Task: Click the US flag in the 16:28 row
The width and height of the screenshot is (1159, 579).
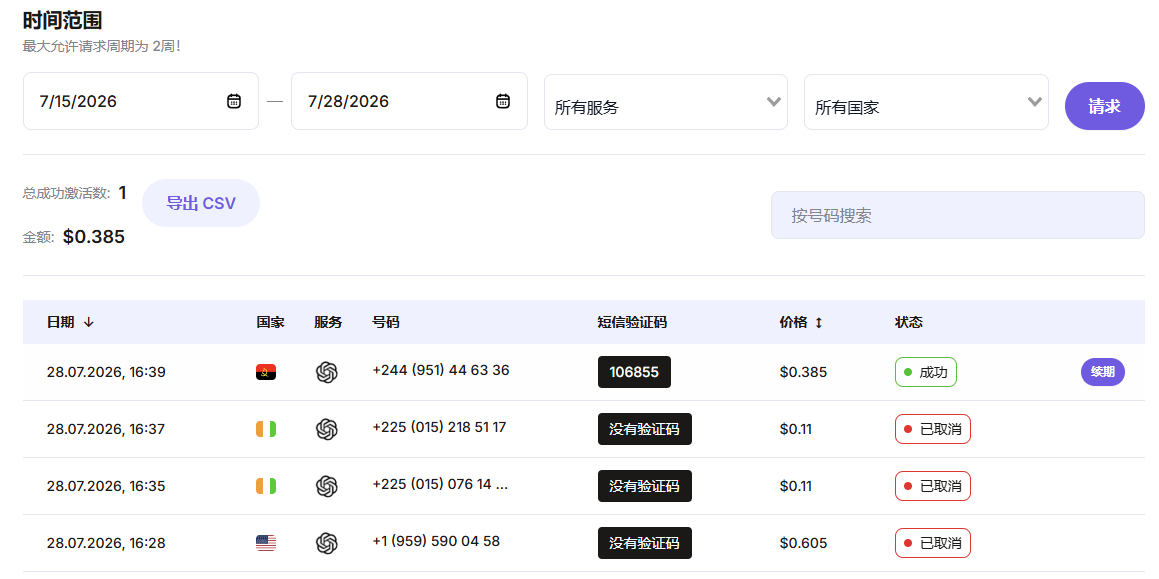Action: [x=266, y=543]
